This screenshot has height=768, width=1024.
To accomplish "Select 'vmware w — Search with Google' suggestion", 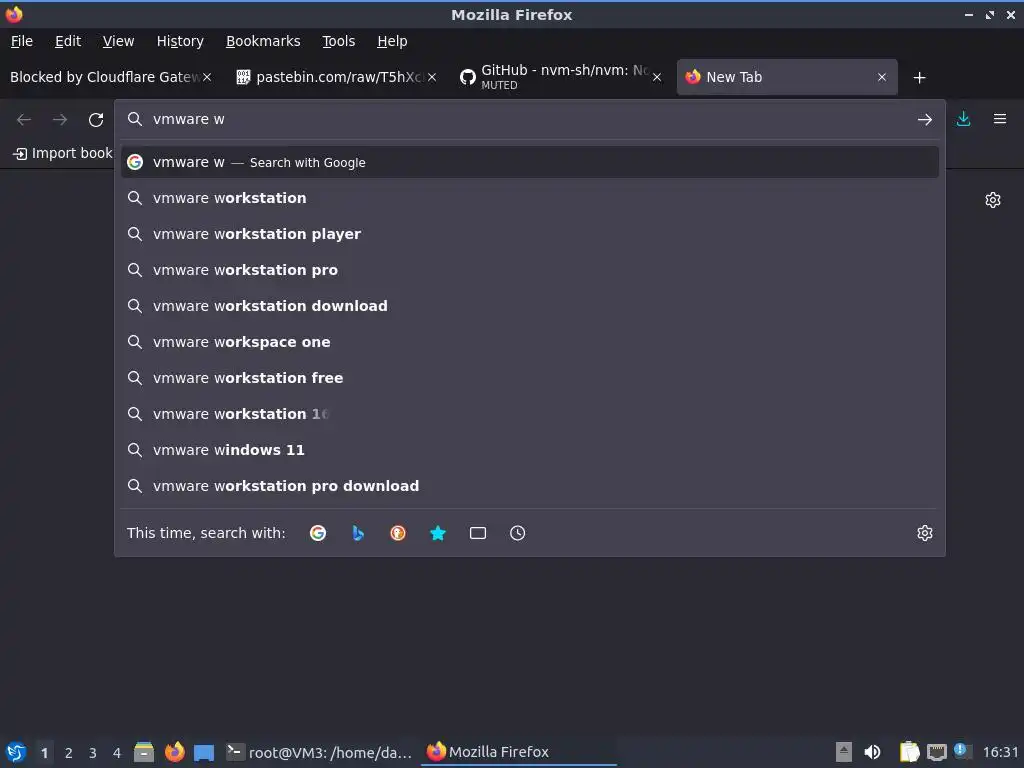I will [530, 162].
